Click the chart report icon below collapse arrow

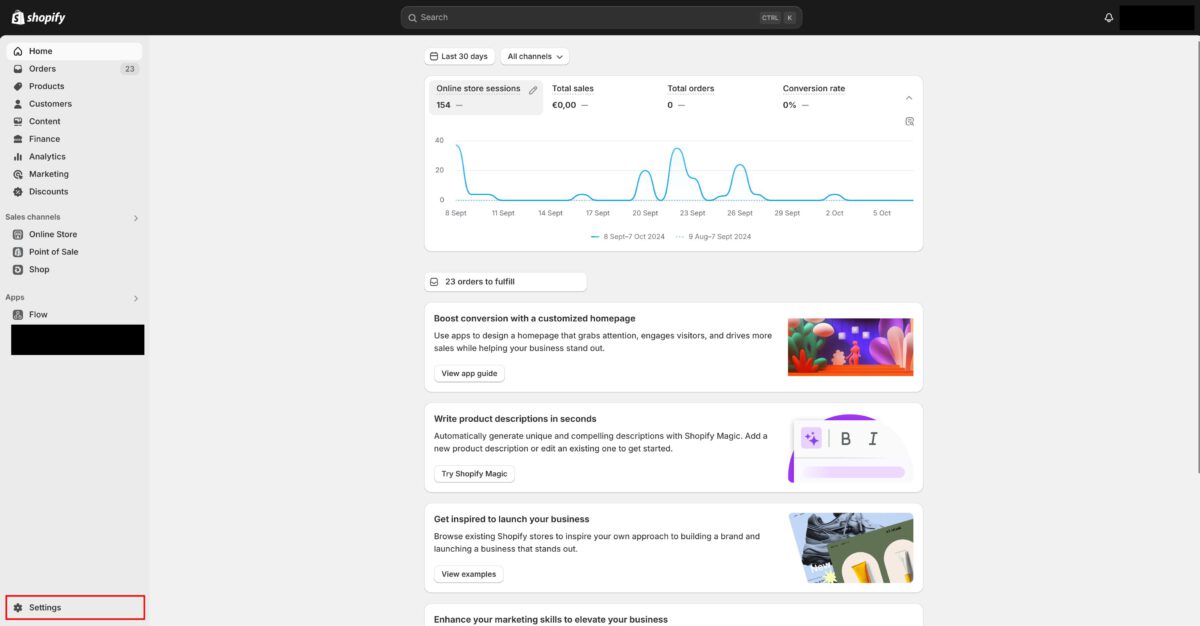(x=909, y=121)
